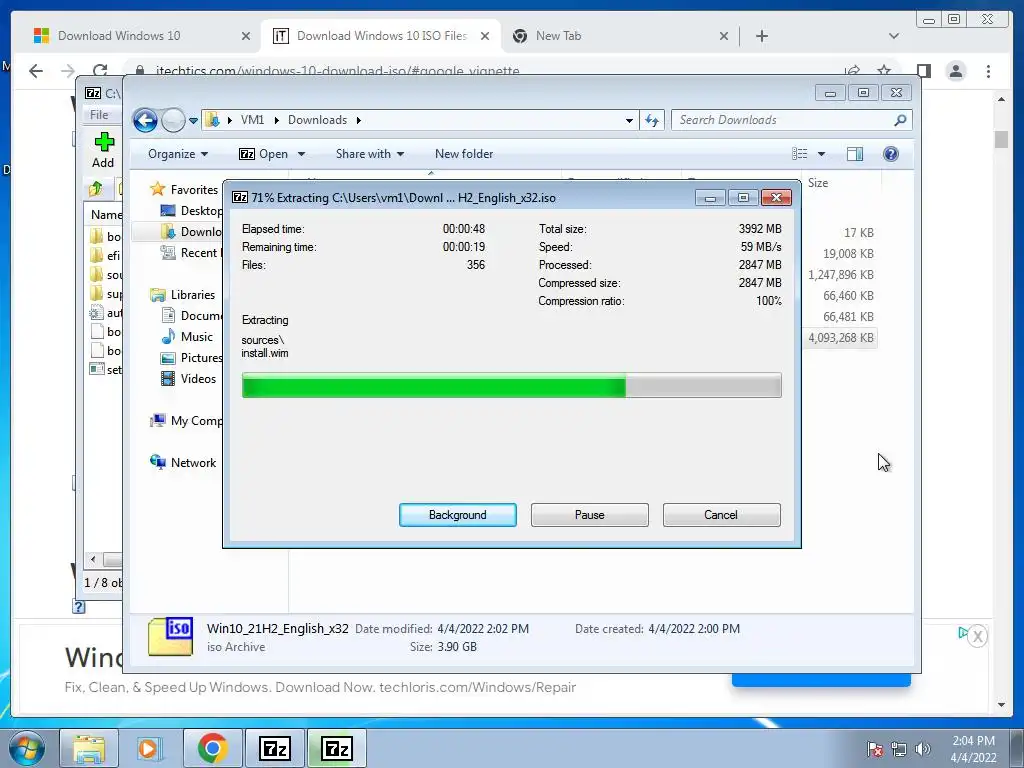Open the Chrome three-dot menu

(x=988, y=71)
